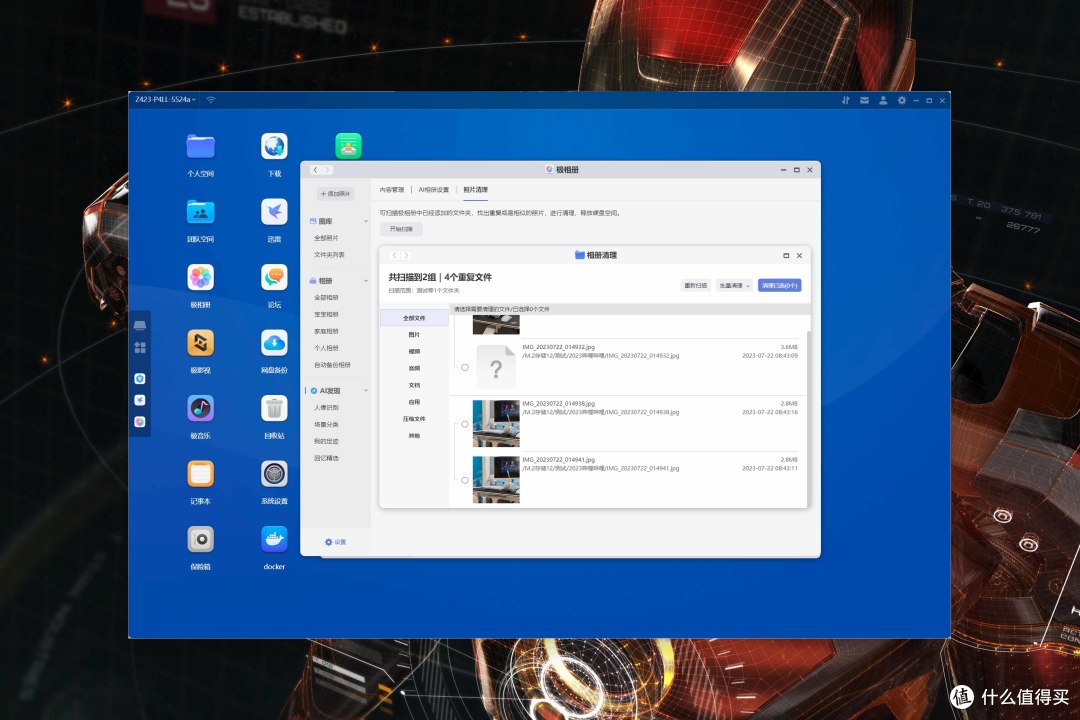Open 全部相册 in the album sidebar
Image resolution: width=1080 pixels, height=720 pixels.
coord(326,298)
